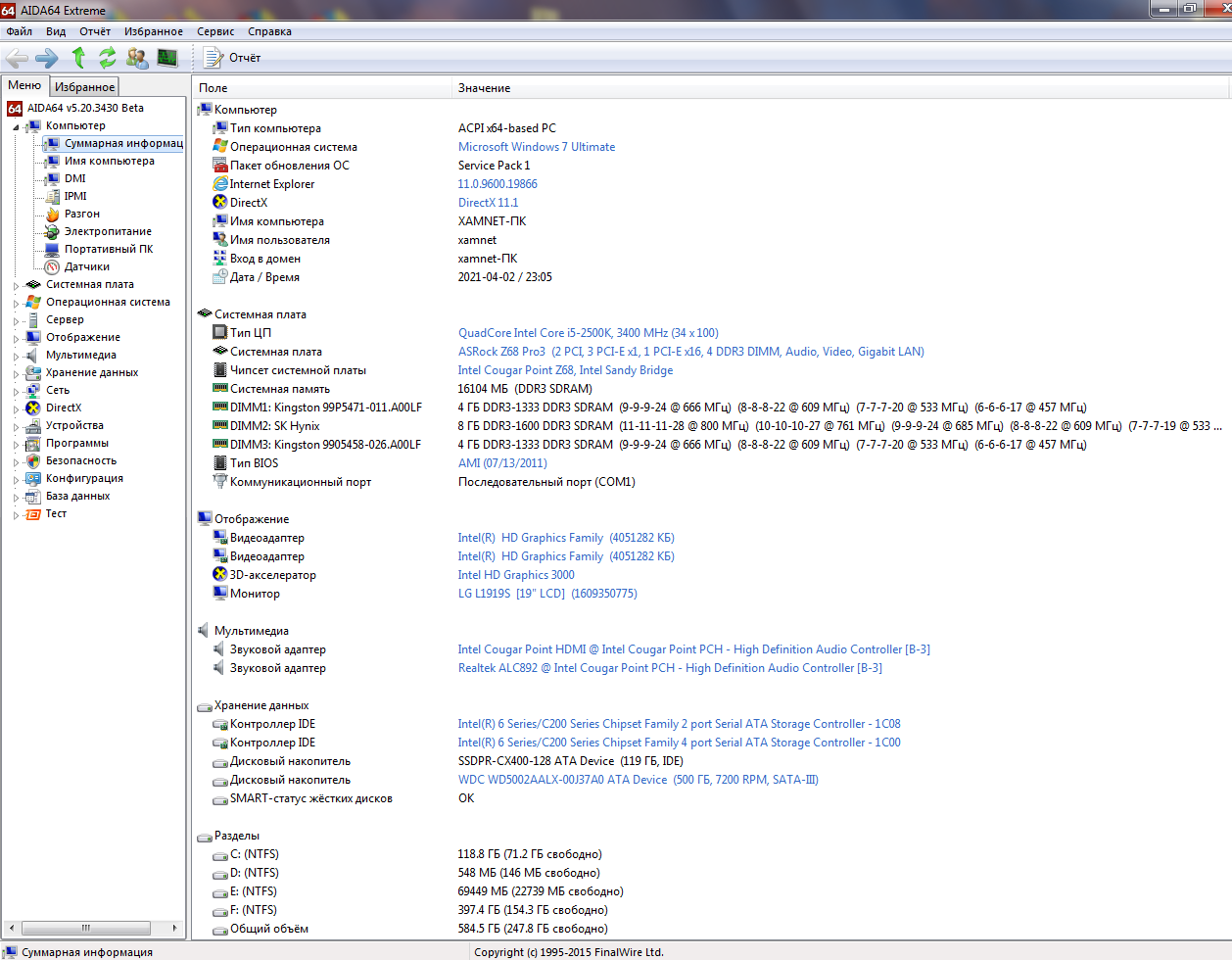Open the DirectX 11.1 link

[x=488, y=203]
